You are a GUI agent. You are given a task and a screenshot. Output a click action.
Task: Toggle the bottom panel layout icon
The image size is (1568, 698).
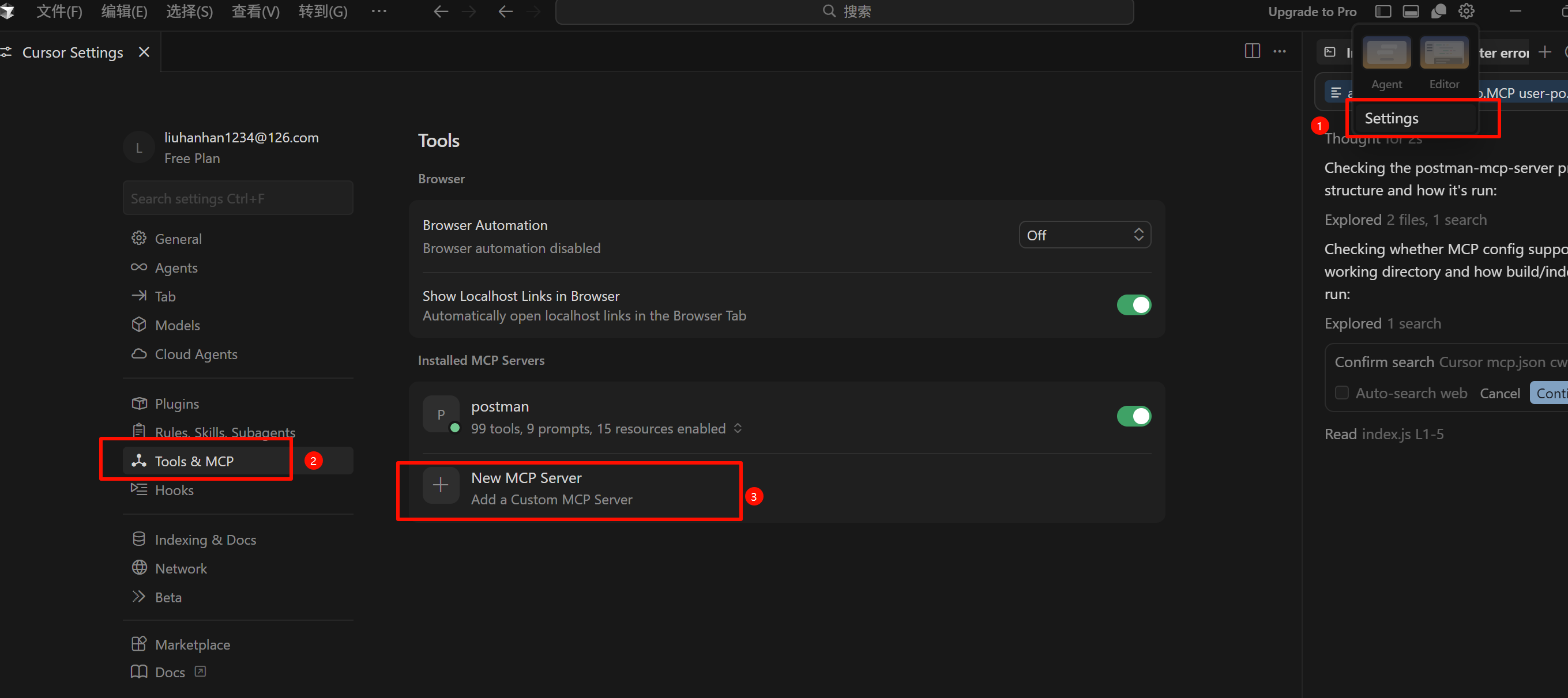coord(1411,11)
